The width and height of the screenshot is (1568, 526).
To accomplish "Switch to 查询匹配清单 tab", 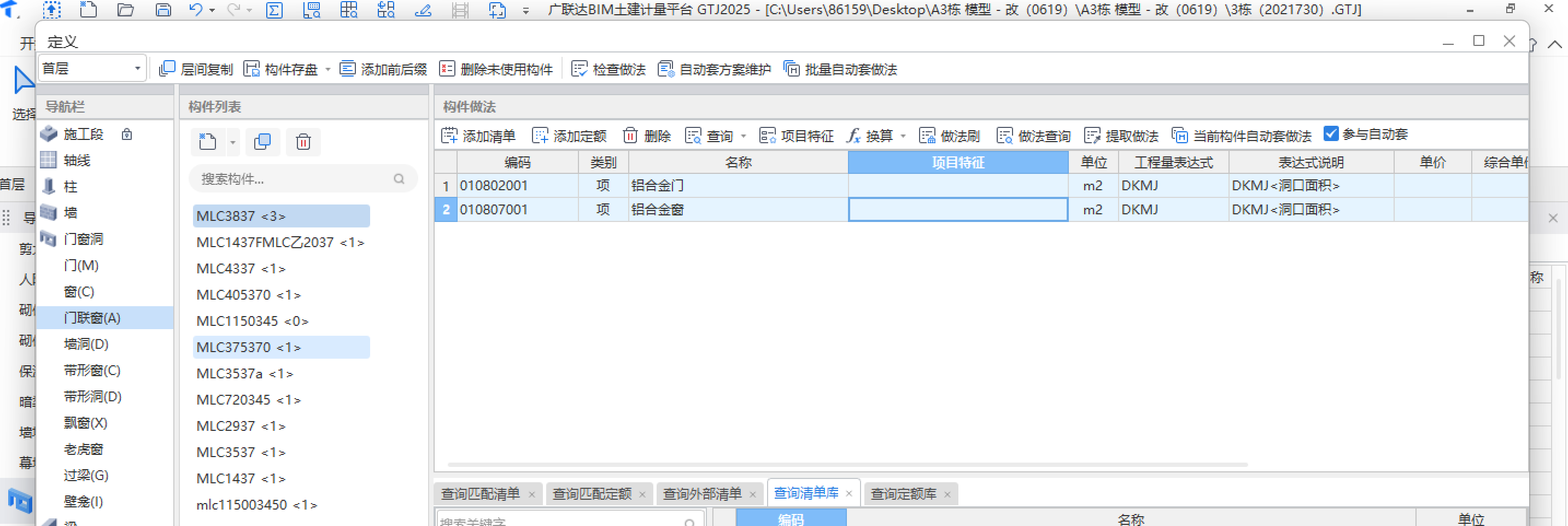I will [488, 494].
